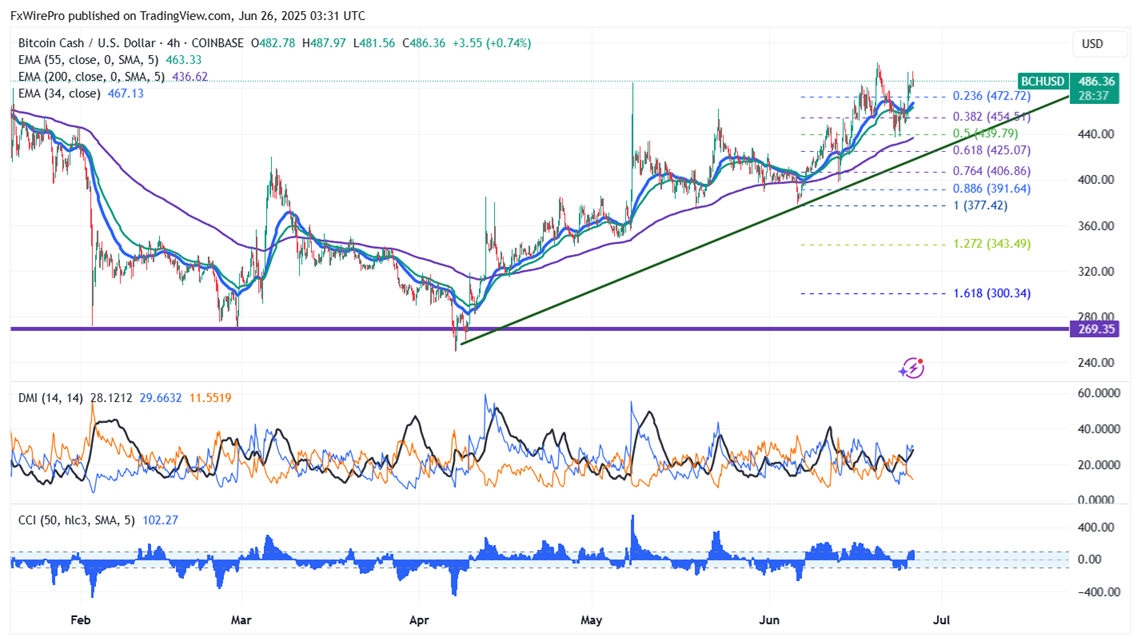Screen dimensions: 1138x641
Task: Click the 0.618 (425.07) Fibonacci level label
Action: point(991,150)
